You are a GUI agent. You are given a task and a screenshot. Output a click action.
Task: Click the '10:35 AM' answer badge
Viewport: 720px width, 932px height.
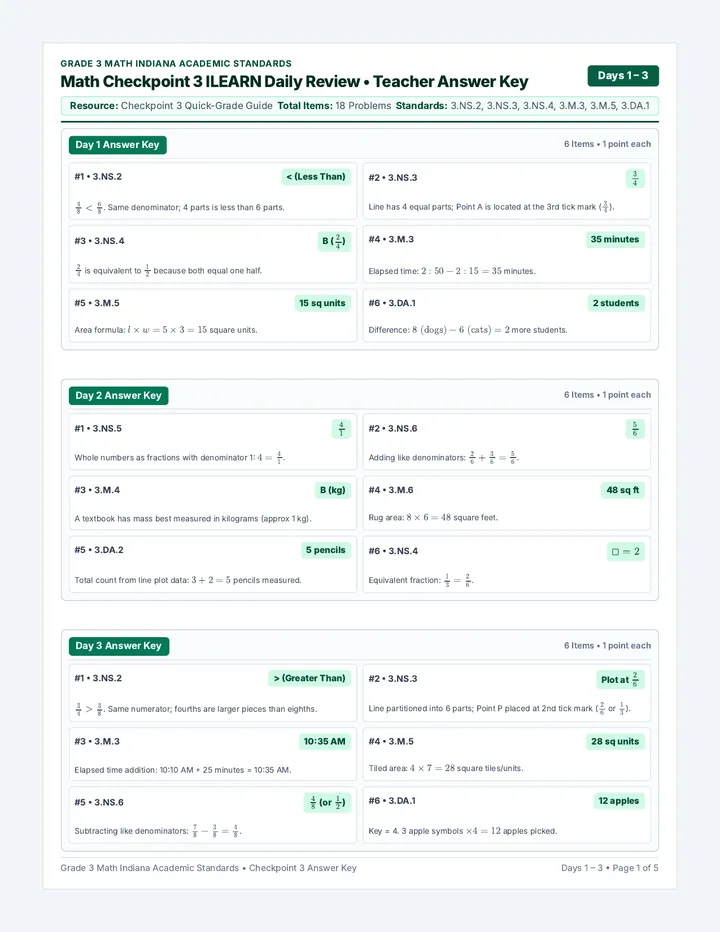pos(325,742)
